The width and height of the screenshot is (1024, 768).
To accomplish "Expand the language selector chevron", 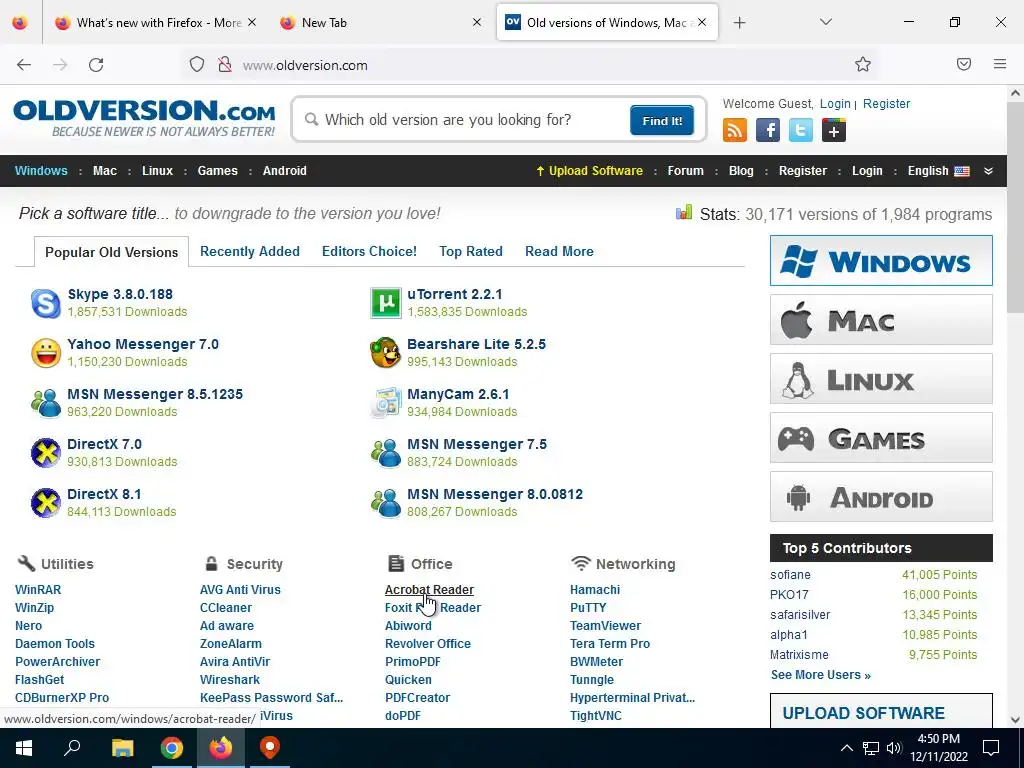I will [989, 171].
